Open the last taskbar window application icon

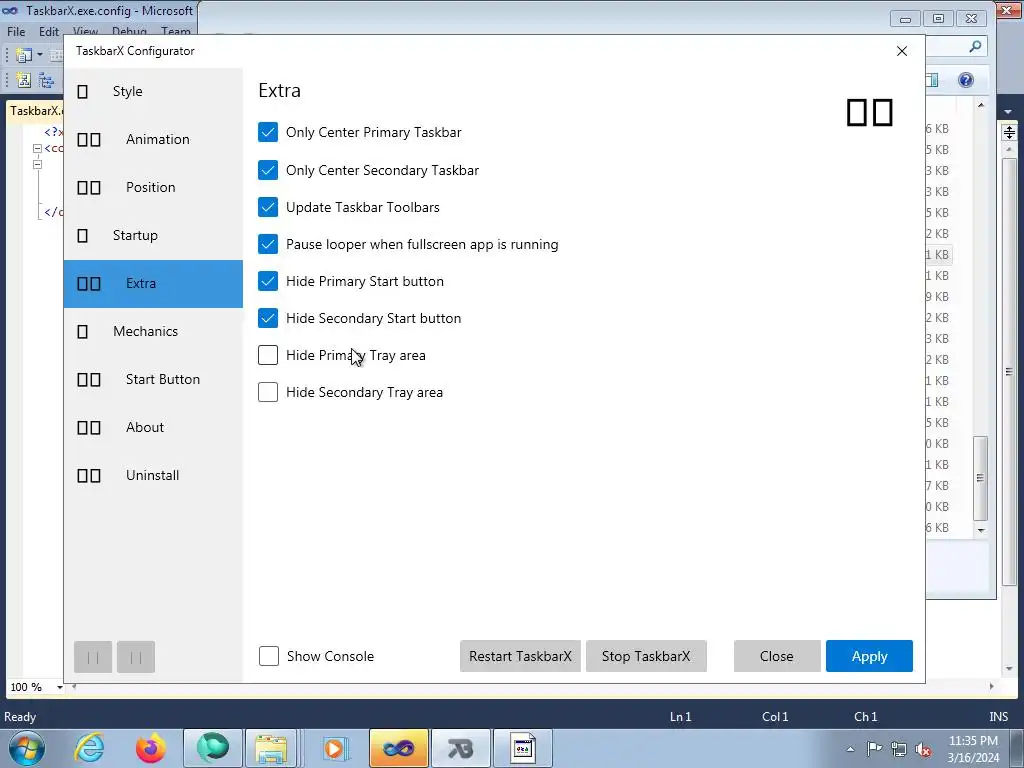point(522,748)
